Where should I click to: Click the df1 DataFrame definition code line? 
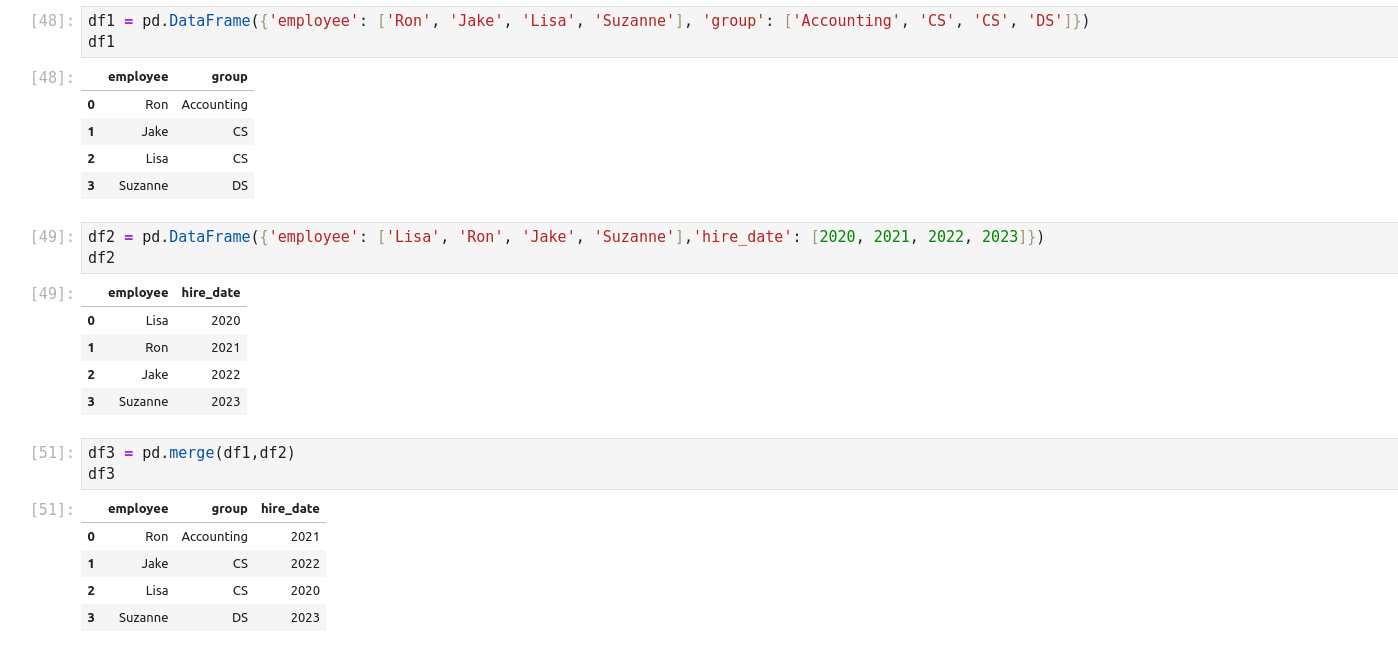click(588, 21)
